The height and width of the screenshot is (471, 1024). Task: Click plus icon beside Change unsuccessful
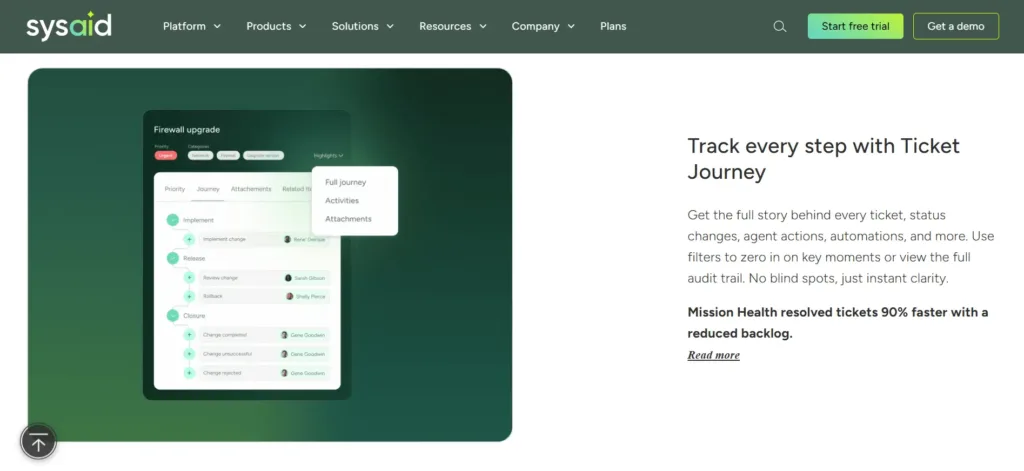click(189, 353)
